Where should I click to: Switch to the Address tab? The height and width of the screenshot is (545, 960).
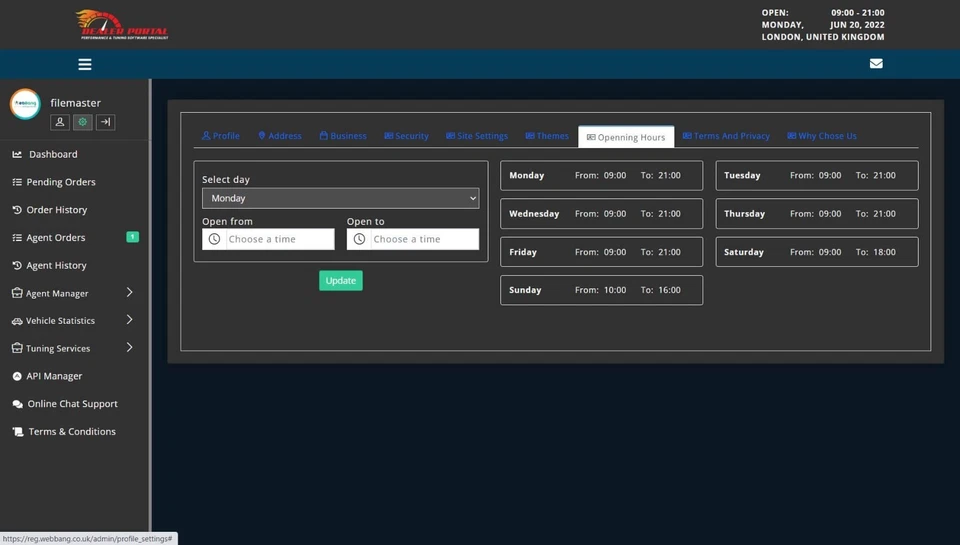(280, 136)
